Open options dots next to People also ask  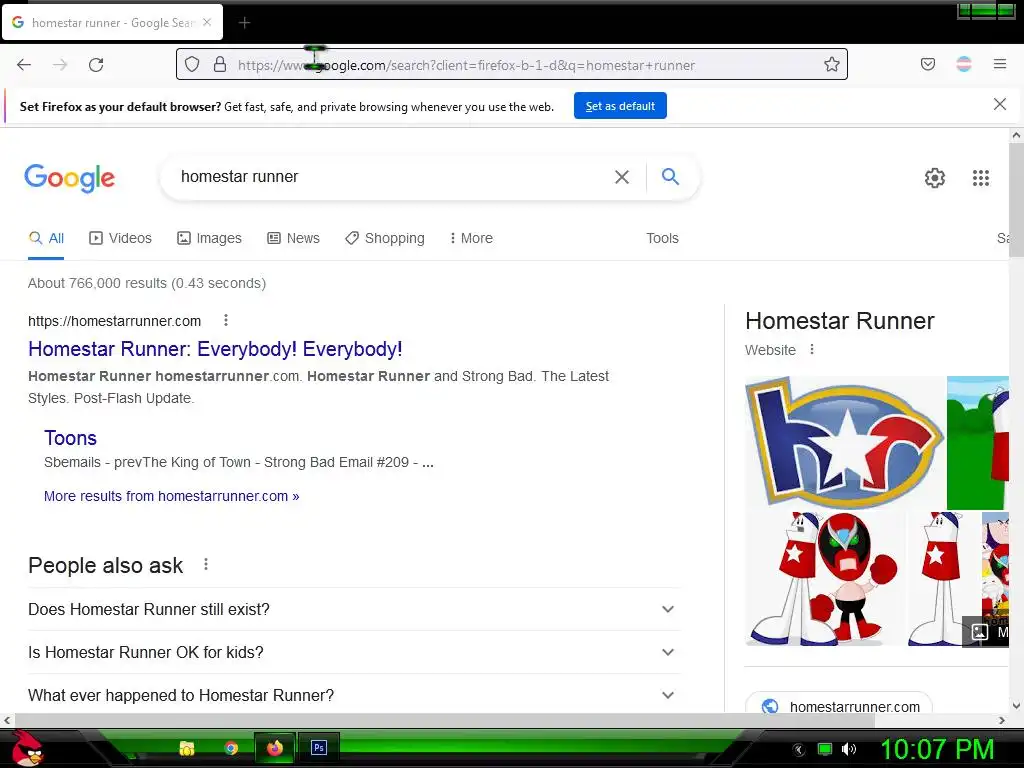(x=206, y=564)
